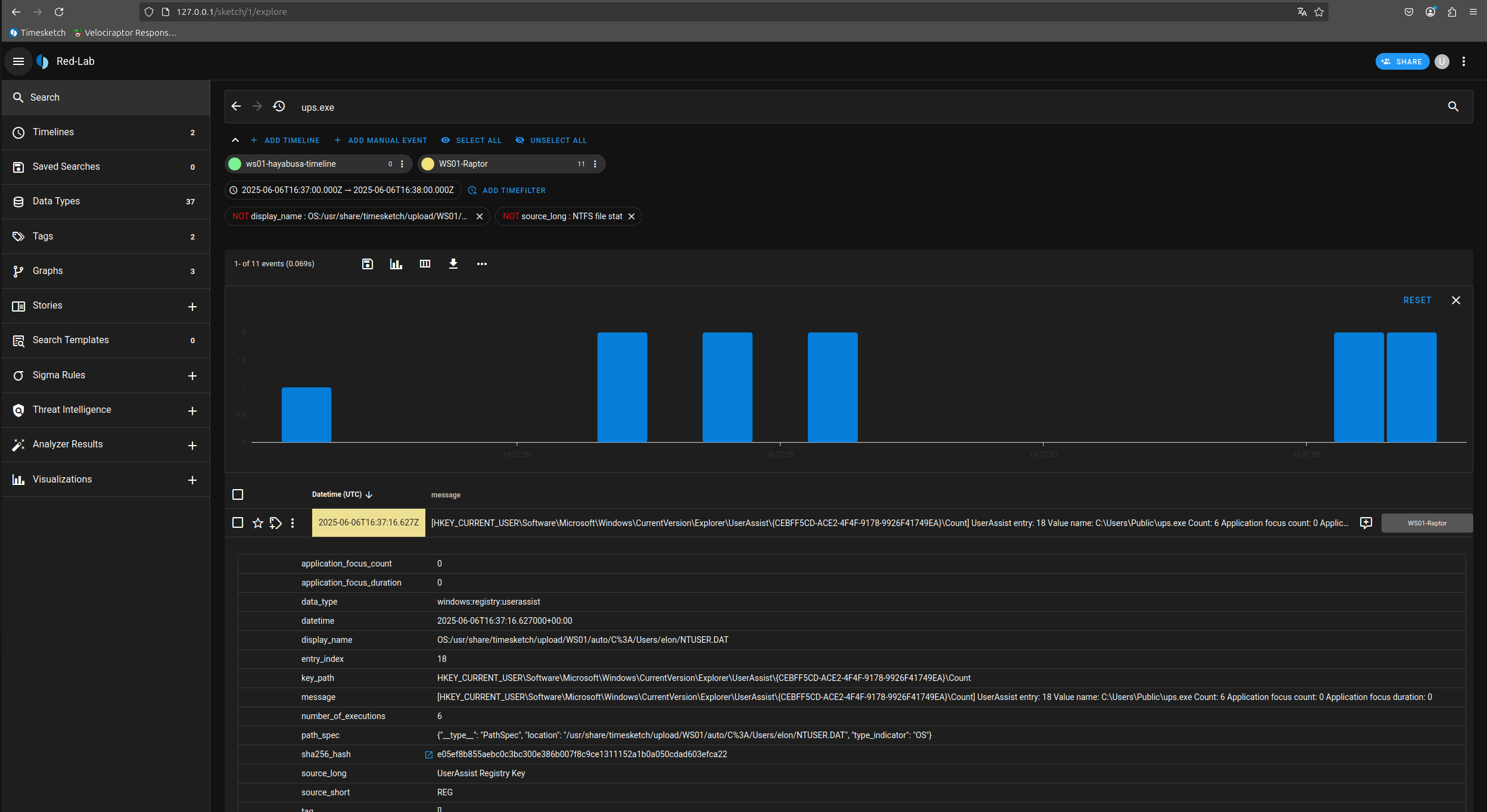
Task: Open ws01-hayabusa-timeline options menu
Action: pyautogui.click(x=402, y=164)
